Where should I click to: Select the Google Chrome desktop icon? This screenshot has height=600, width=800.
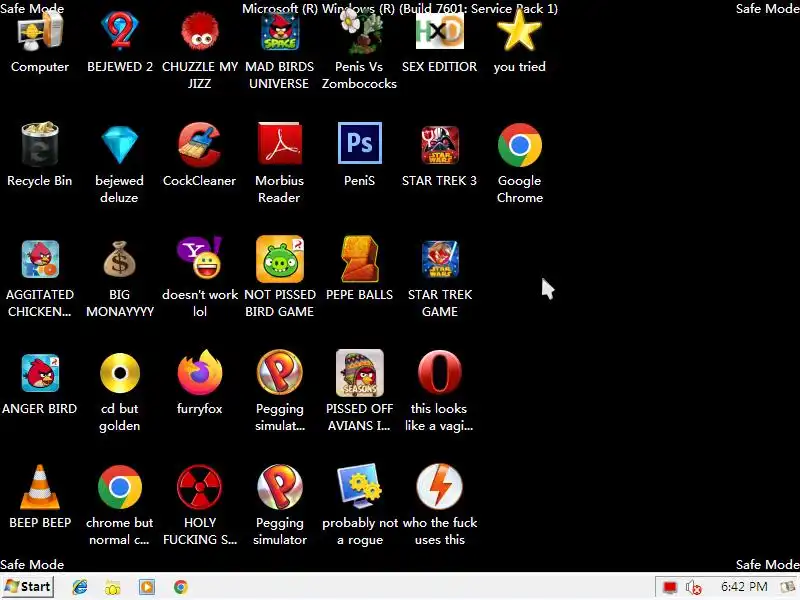[519, 145]
